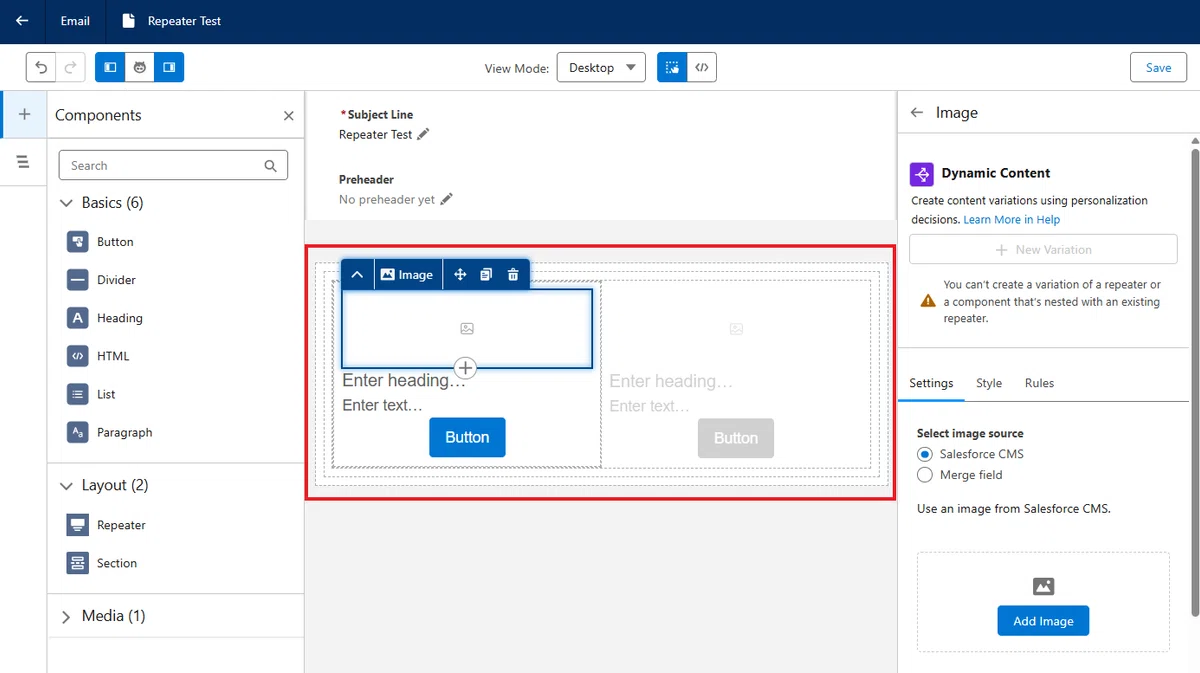Switch to the Rules tab

coord(1039,383)
